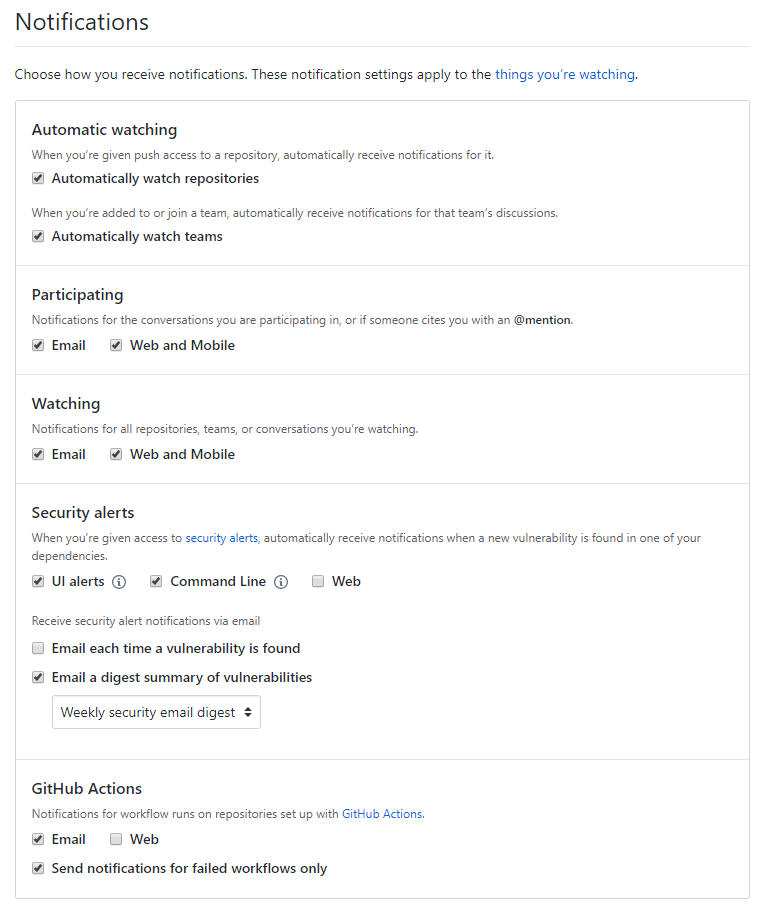
Task: Disable Email for GitHub Actions notifications
Action: [38, 840]
